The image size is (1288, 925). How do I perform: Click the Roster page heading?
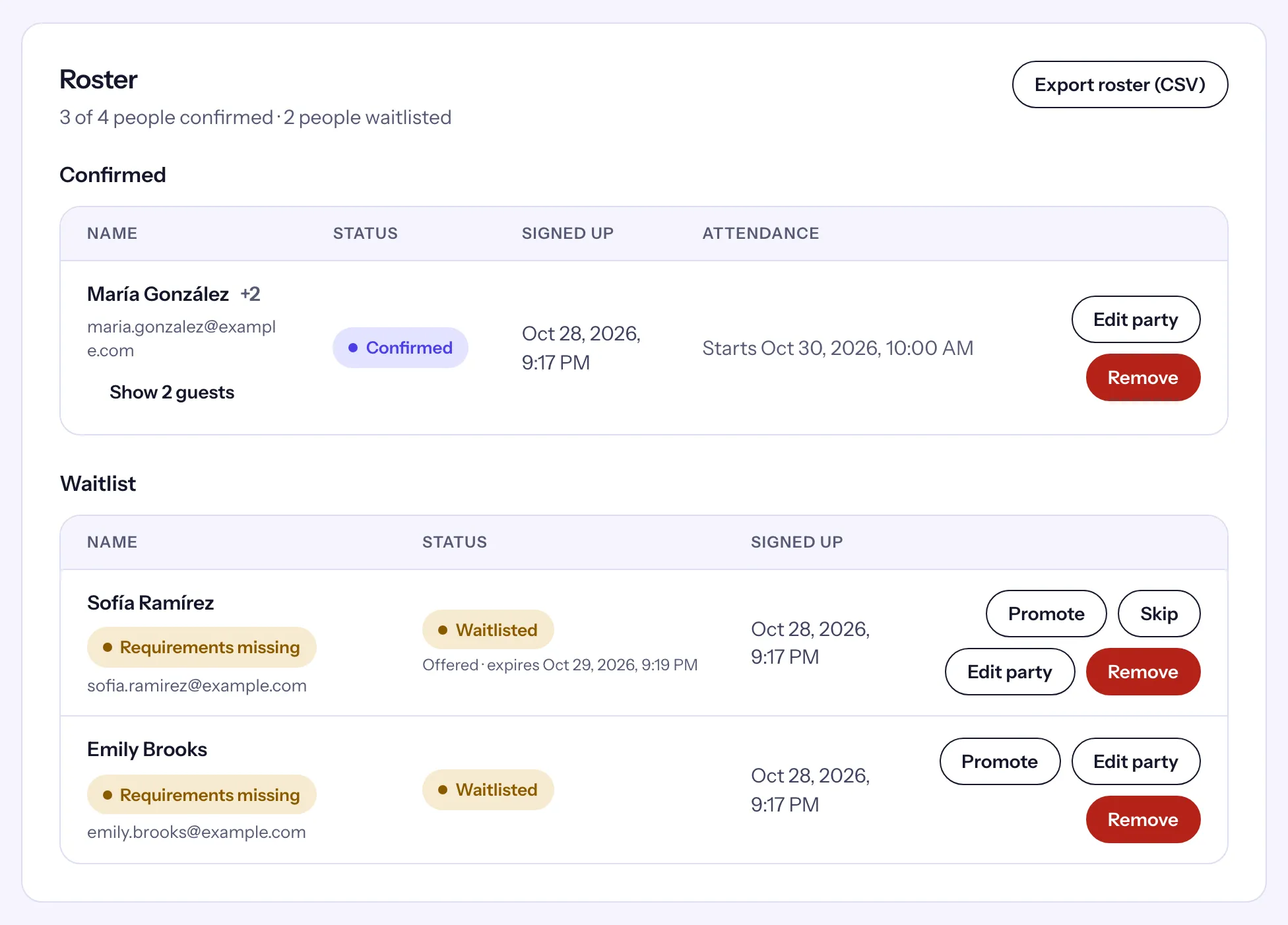tap(98, 79)
